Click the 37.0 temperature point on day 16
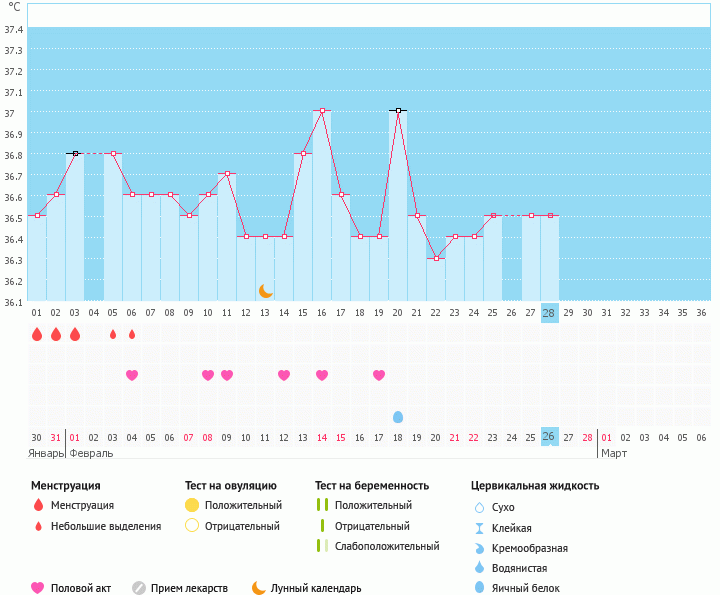 click(322, 110)
